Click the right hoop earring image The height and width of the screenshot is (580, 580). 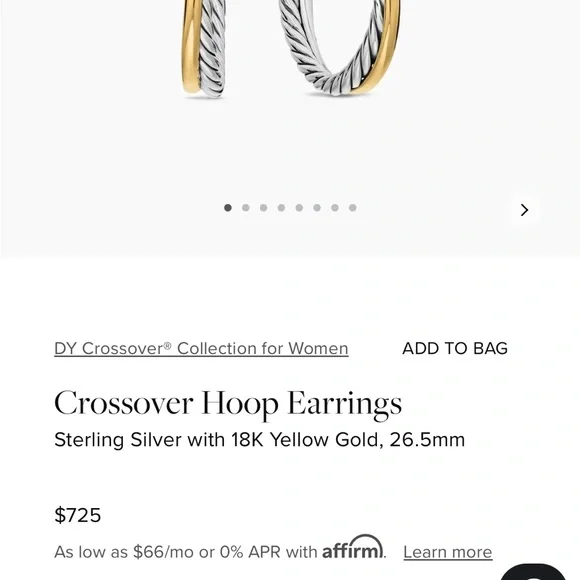pyautogui.click(x=339, y=46)
